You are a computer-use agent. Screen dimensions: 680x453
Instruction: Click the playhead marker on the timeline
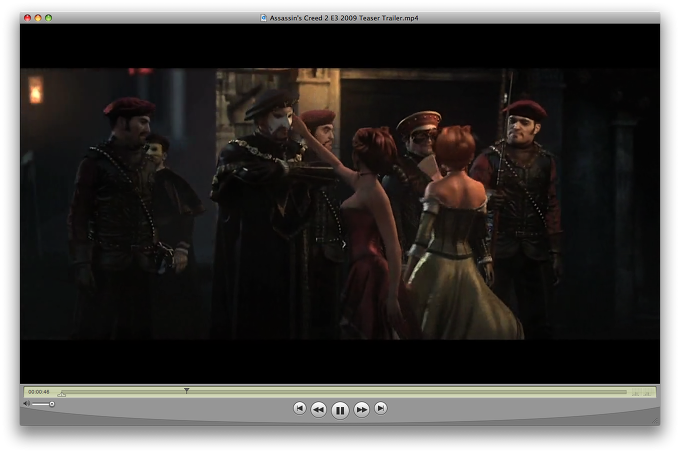click(x=186, y=391)
